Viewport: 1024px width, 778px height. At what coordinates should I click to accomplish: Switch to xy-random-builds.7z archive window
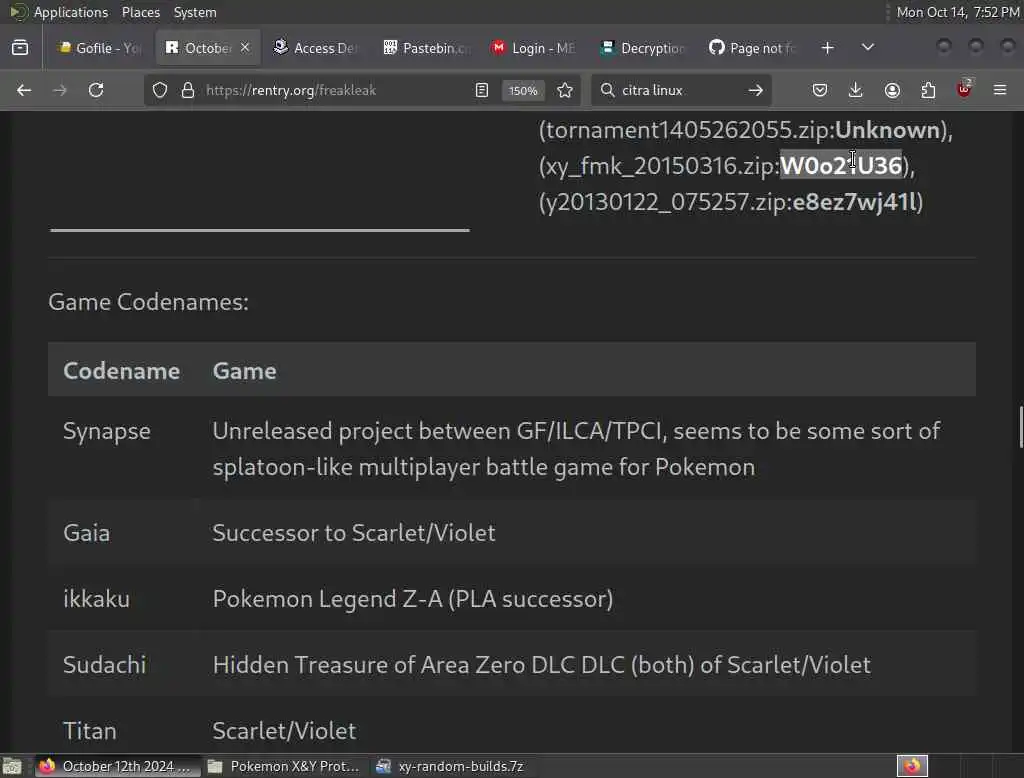[451, 766]
